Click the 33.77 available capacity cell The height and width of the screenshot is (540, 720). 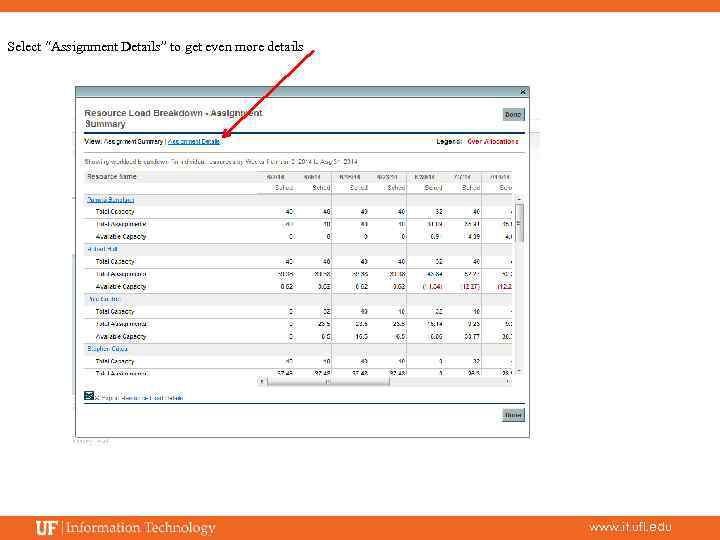472,337
